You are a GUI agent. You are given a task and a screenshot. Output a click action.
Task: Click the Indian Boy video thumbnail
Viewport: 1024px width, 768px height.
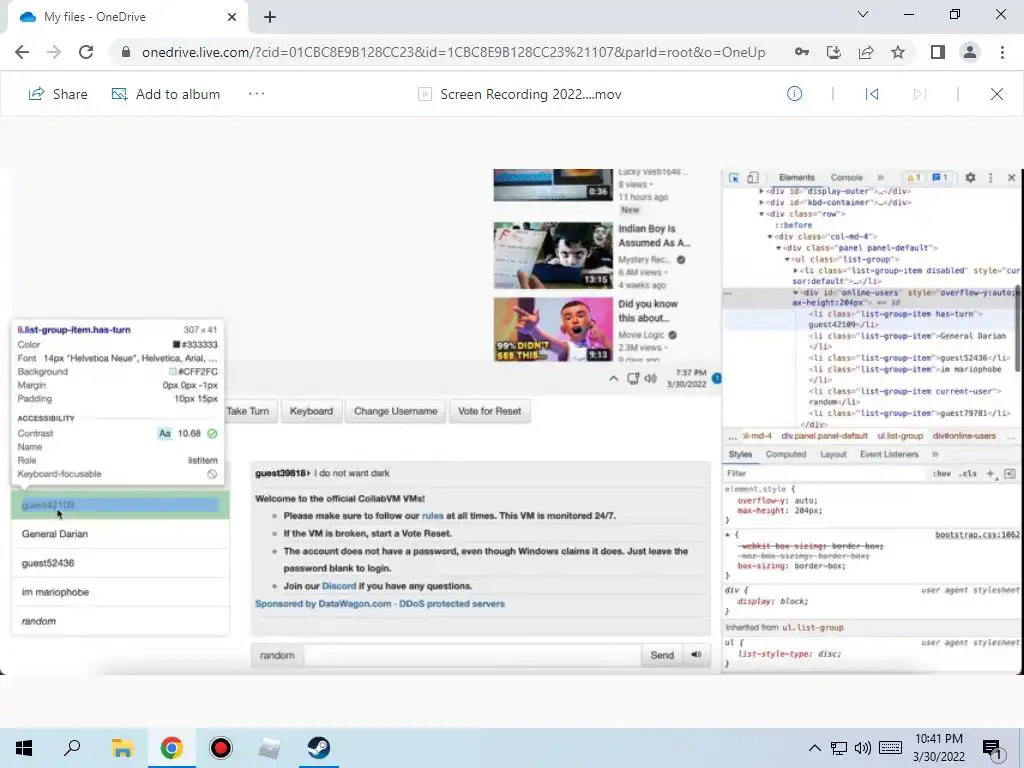click(553, 255)
